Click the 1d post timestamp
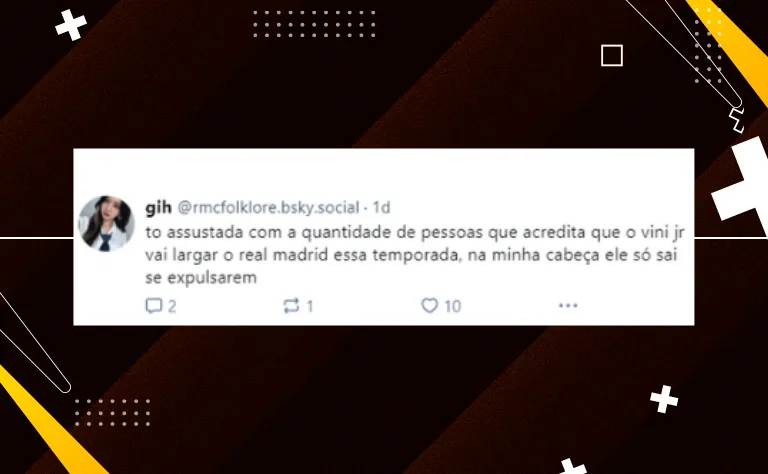Screen dimensions: 768x474 (382, 208)
